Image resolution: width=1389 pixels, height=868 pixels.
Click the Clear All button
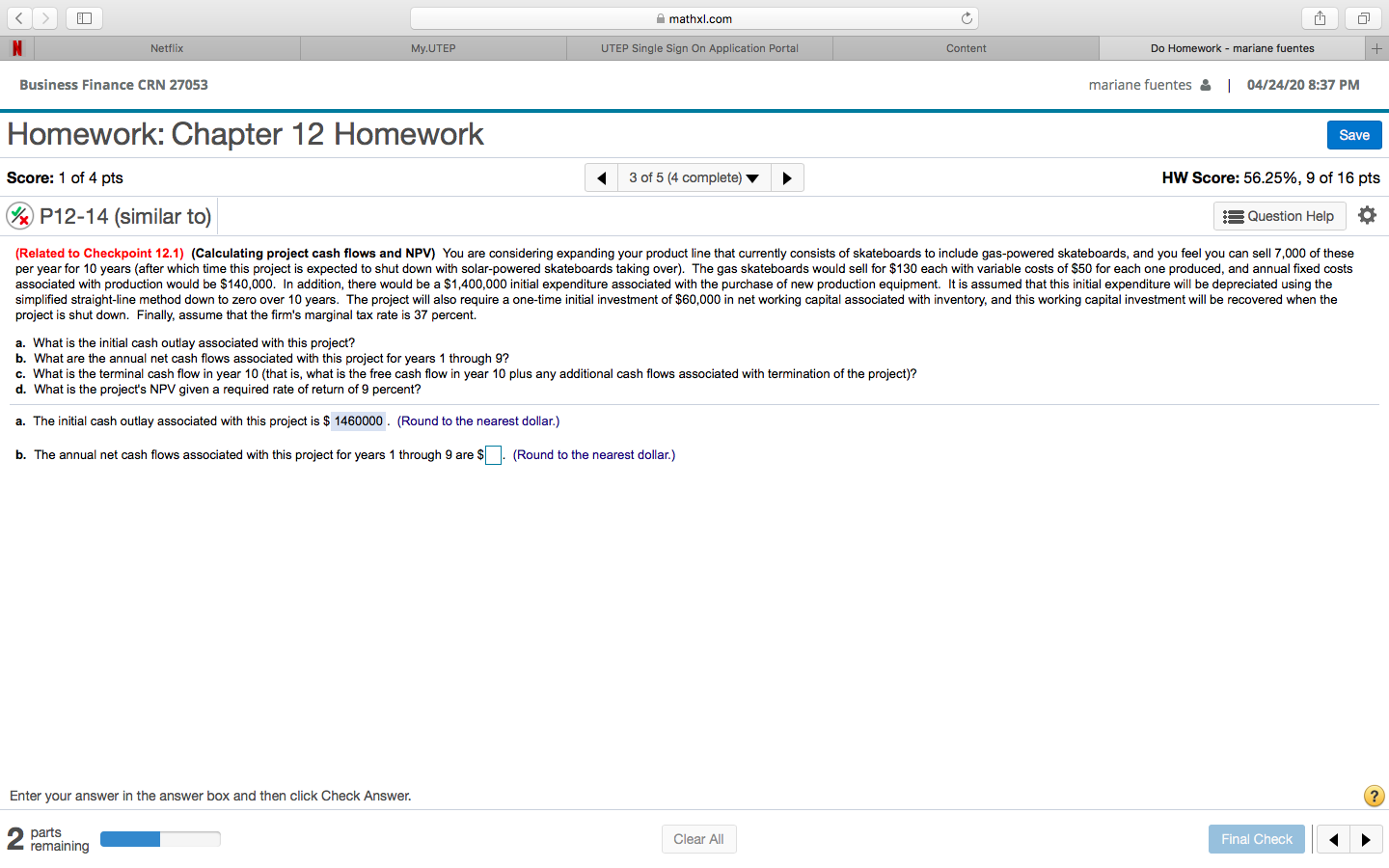pyautogui.click(x=698, y=838)
